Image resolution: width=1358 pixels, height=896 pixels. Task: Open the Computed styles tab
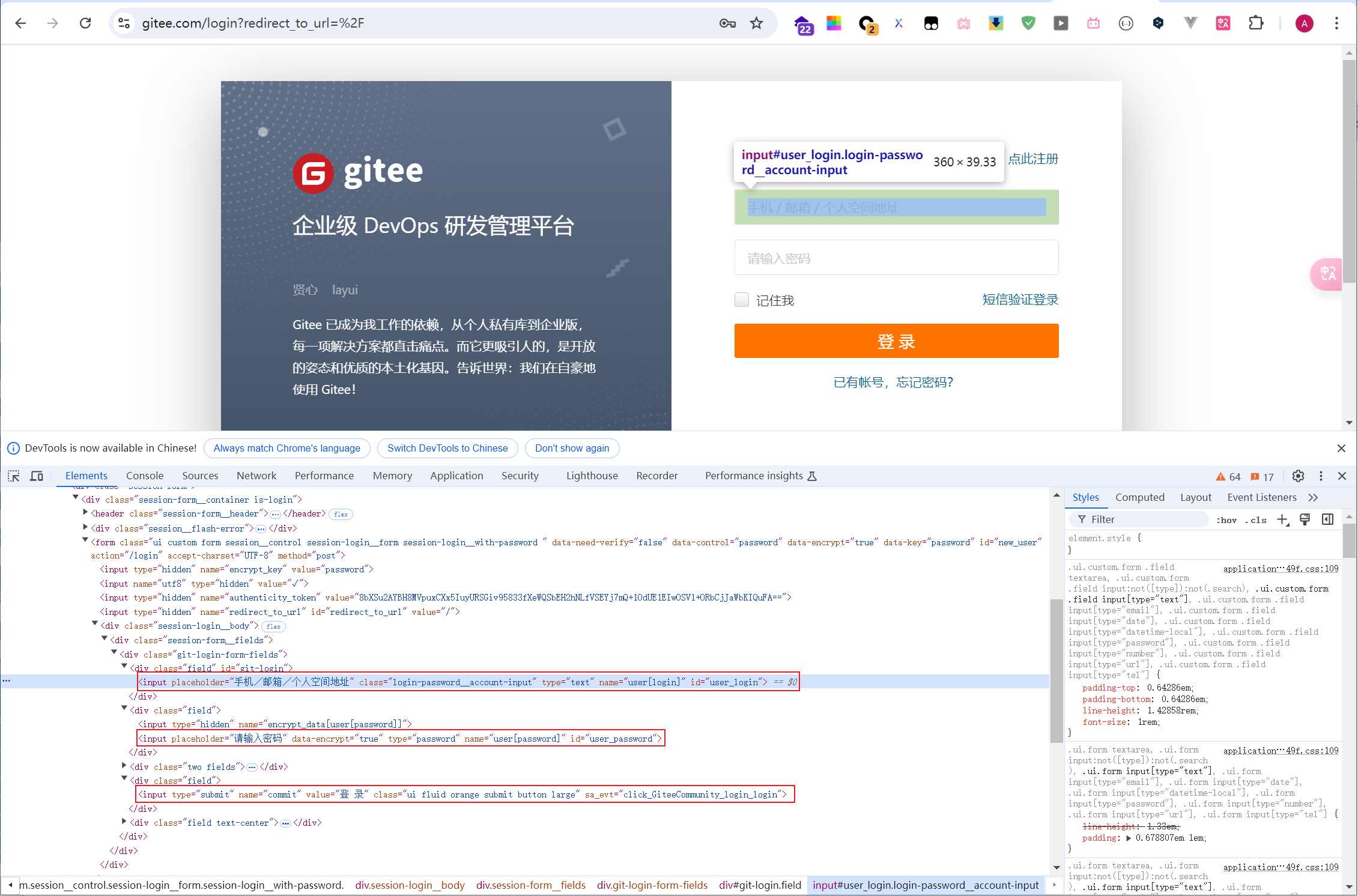(x=1139, y=497)
